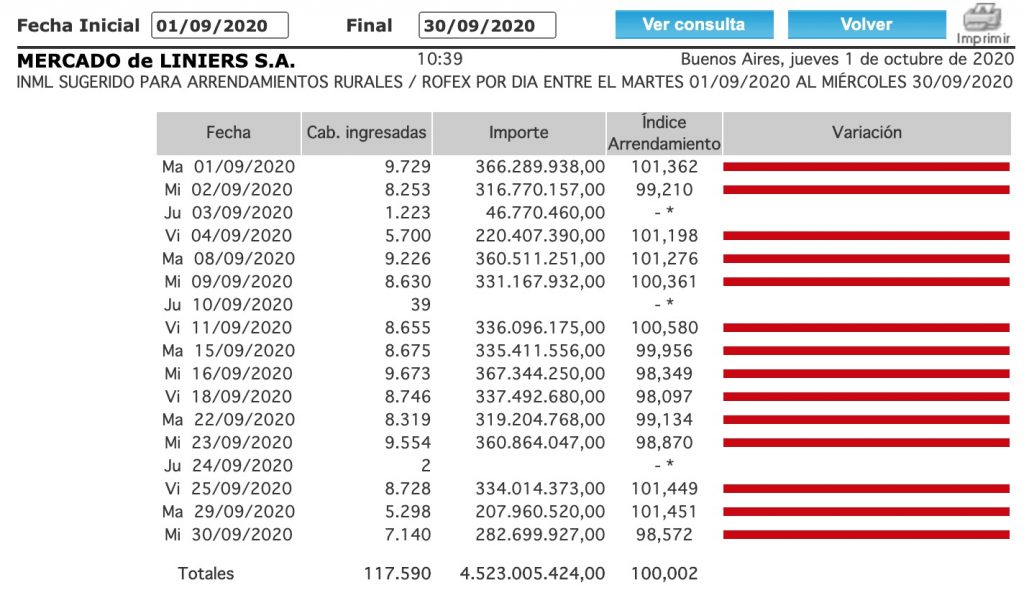Click the Fecha column header
Screen dimensions: 1024x595
tap(228, 132)
